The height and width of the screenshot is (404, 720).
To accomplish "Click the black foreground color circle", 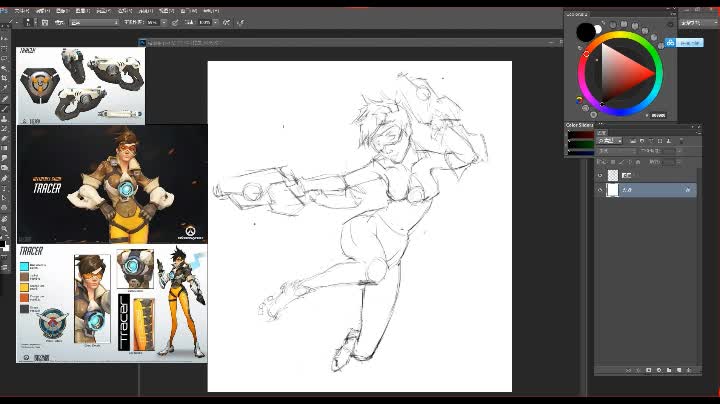I will pos(585,31).
